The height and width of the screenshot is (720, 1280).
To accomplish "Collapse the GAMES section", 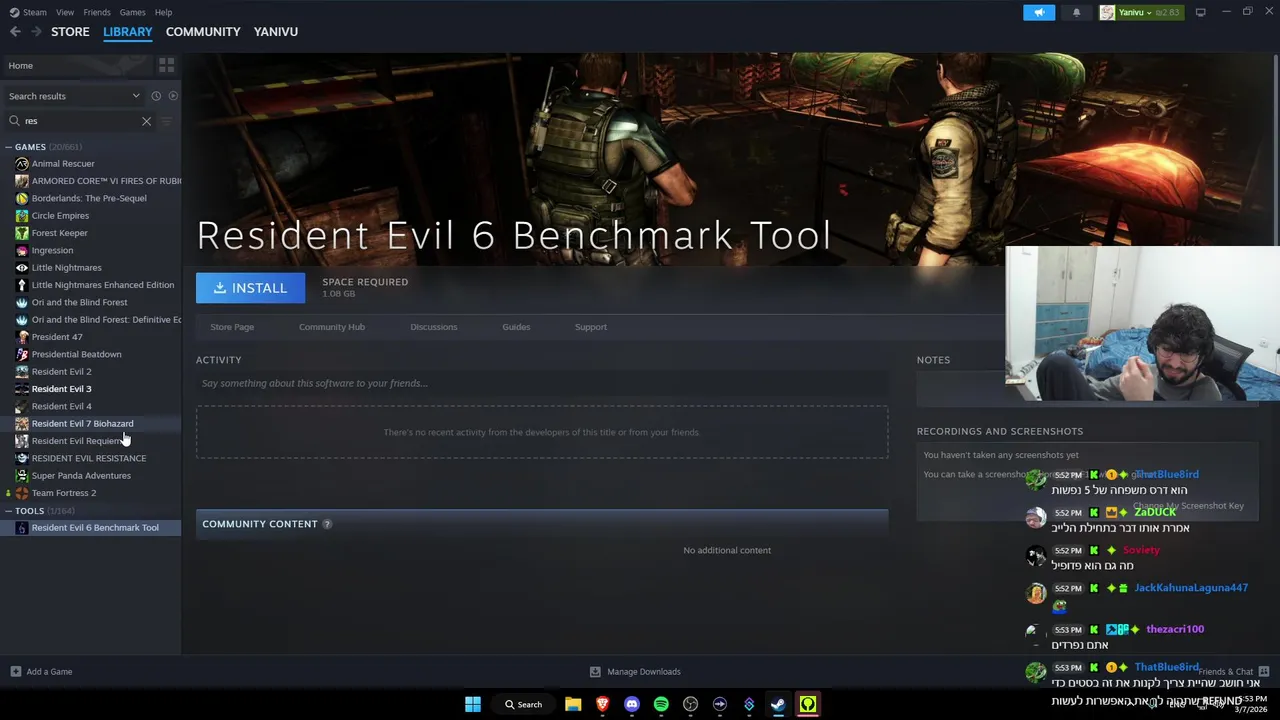I will 8,147.
